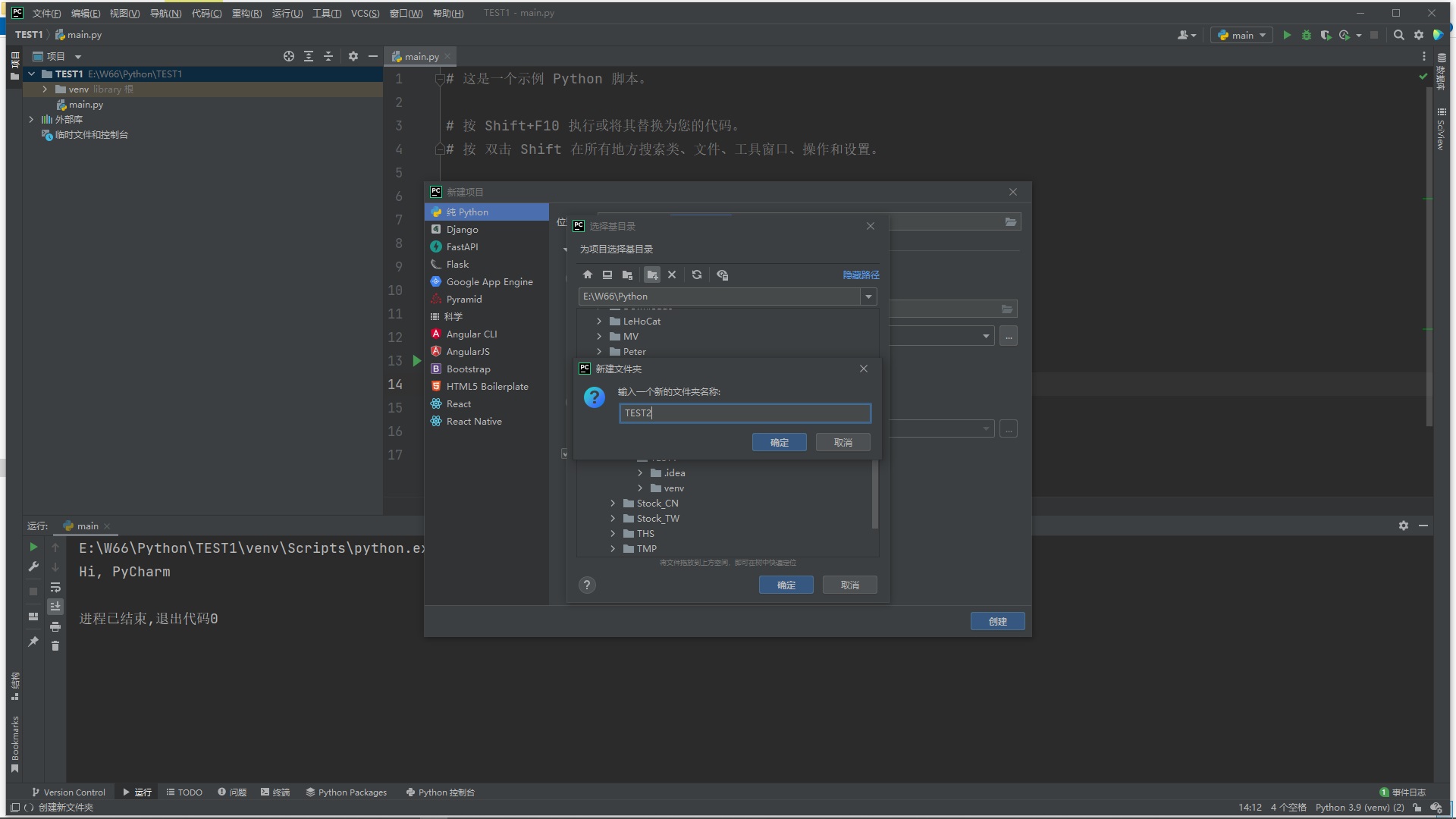Confirm new folder name with 确定
The height and width of the screenshot is (819, 1456).
779,442
